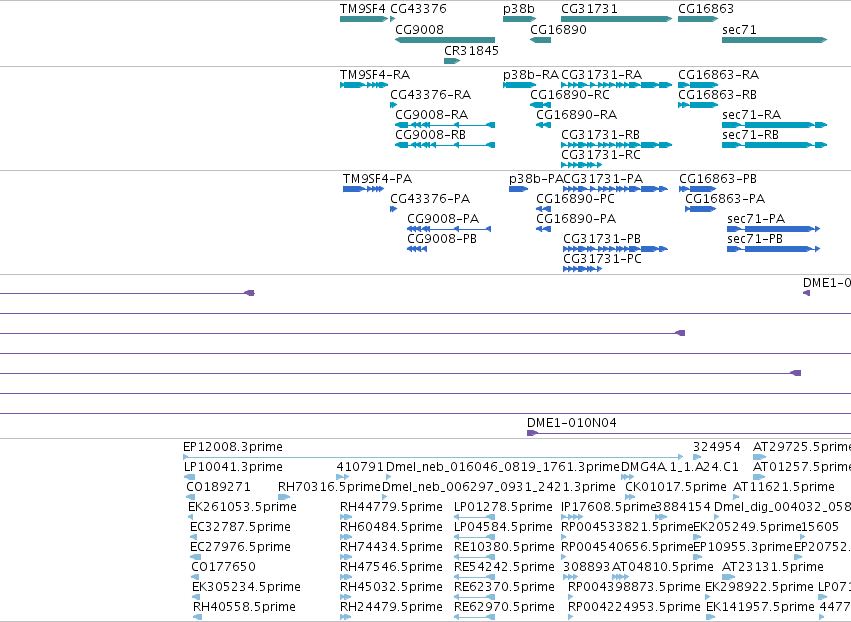The image size is (851, 622).
Task: Click the Dmel_neb_006297_0931_2421.3prime label
Action: tap(499, 487)
